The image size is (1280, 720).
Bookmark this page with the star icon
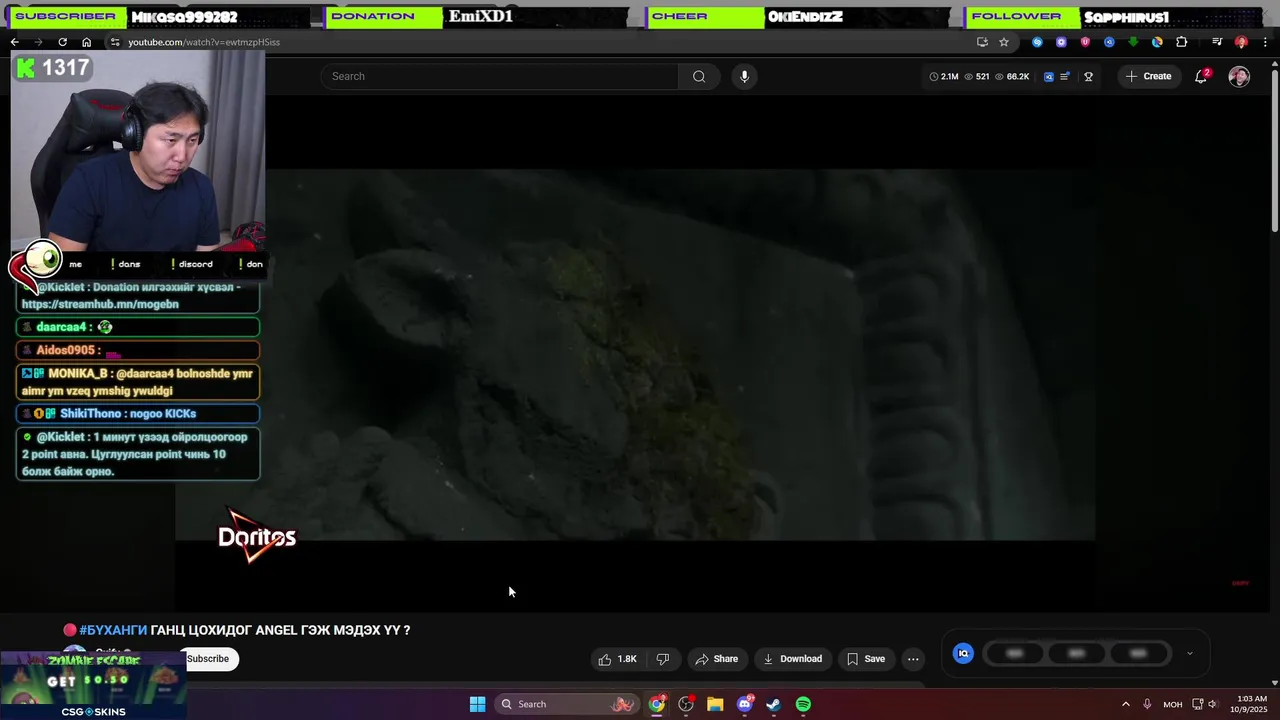1004,42
